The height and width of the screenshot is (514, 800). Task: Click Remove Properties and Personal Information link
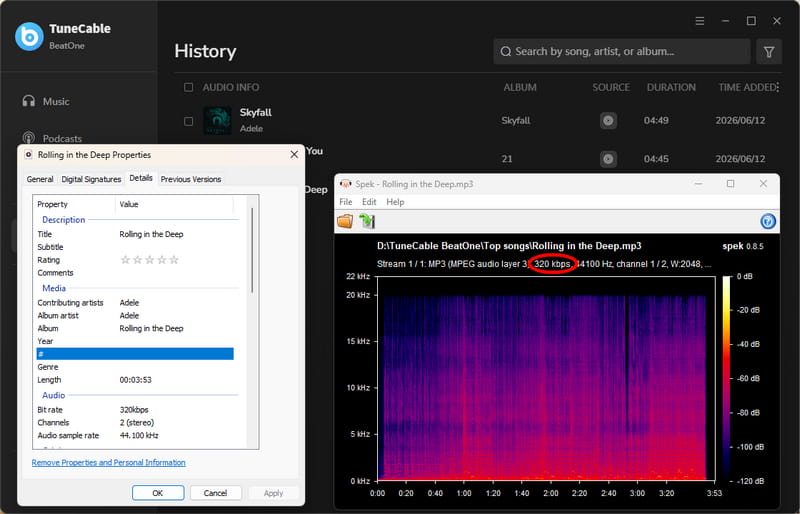[109, 462]
